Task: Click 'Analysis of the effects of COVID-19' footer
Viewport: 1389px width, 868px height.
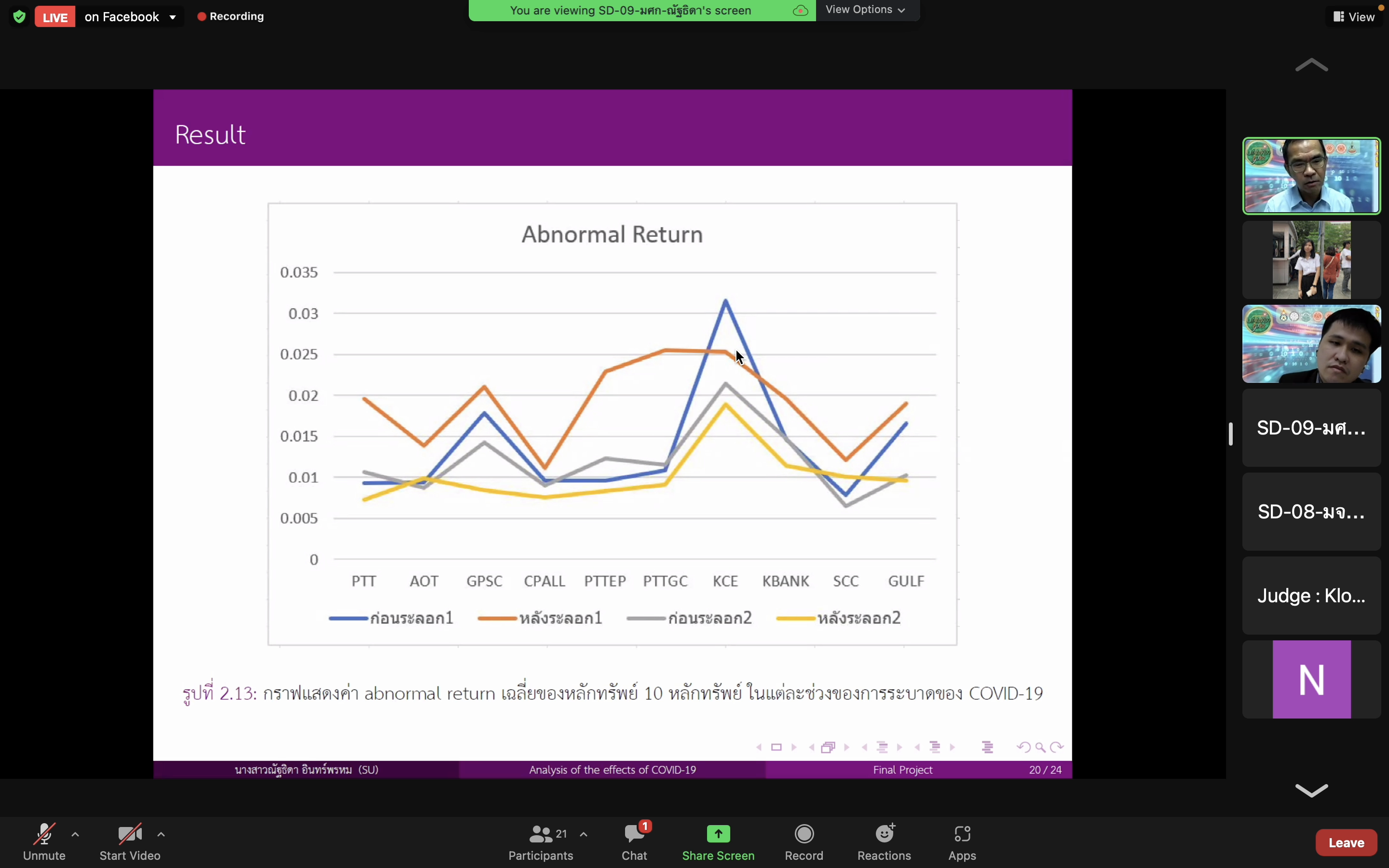Action: (613, 770)
